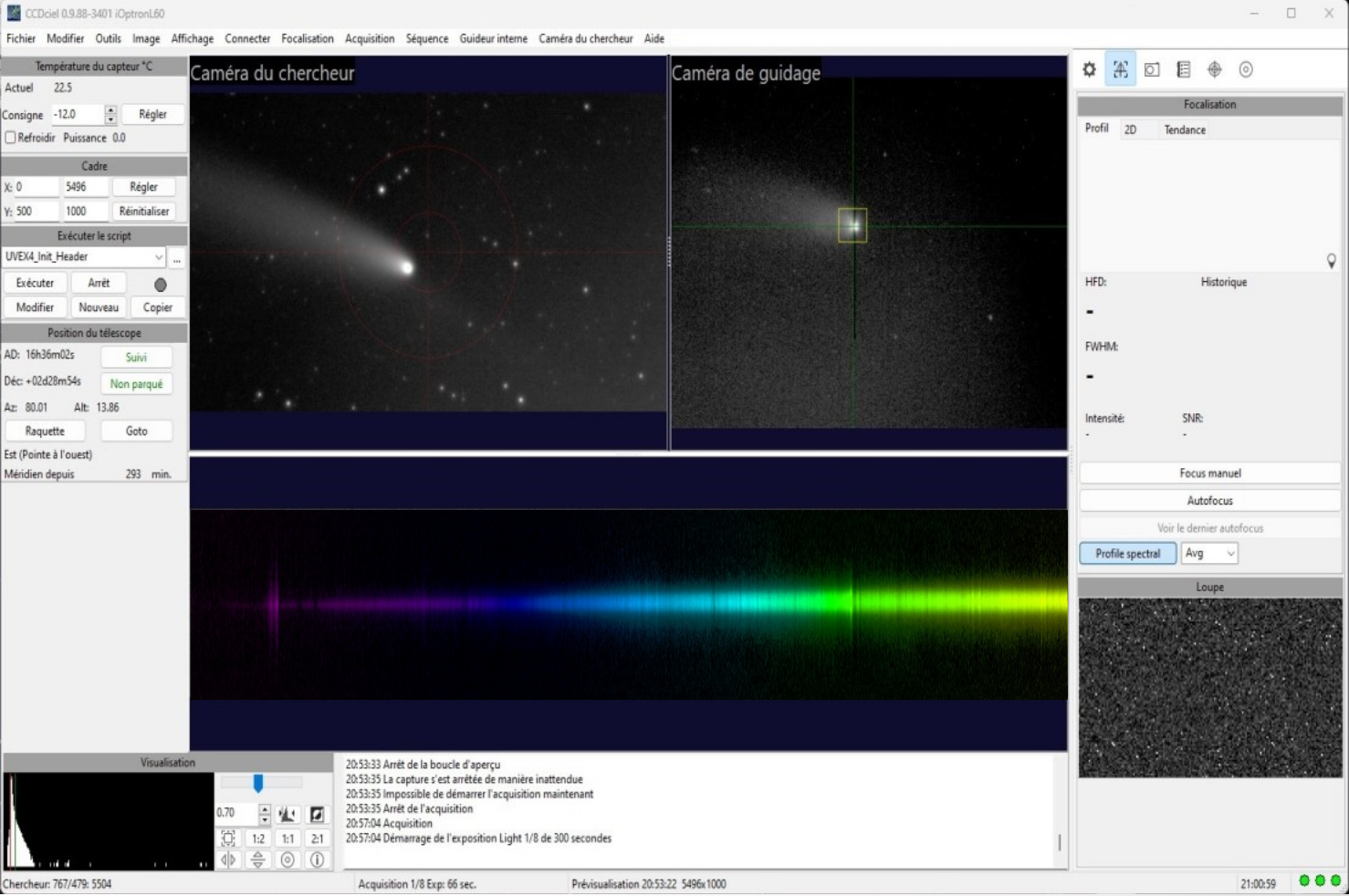Click the camera capture icon

pos(1152,69)
